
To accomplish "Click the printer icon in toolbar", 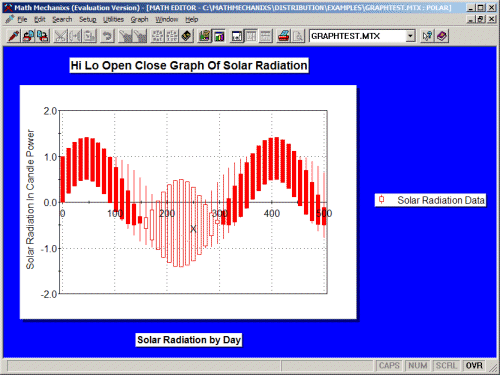I will pyautogui.click(x=283, y=36).
